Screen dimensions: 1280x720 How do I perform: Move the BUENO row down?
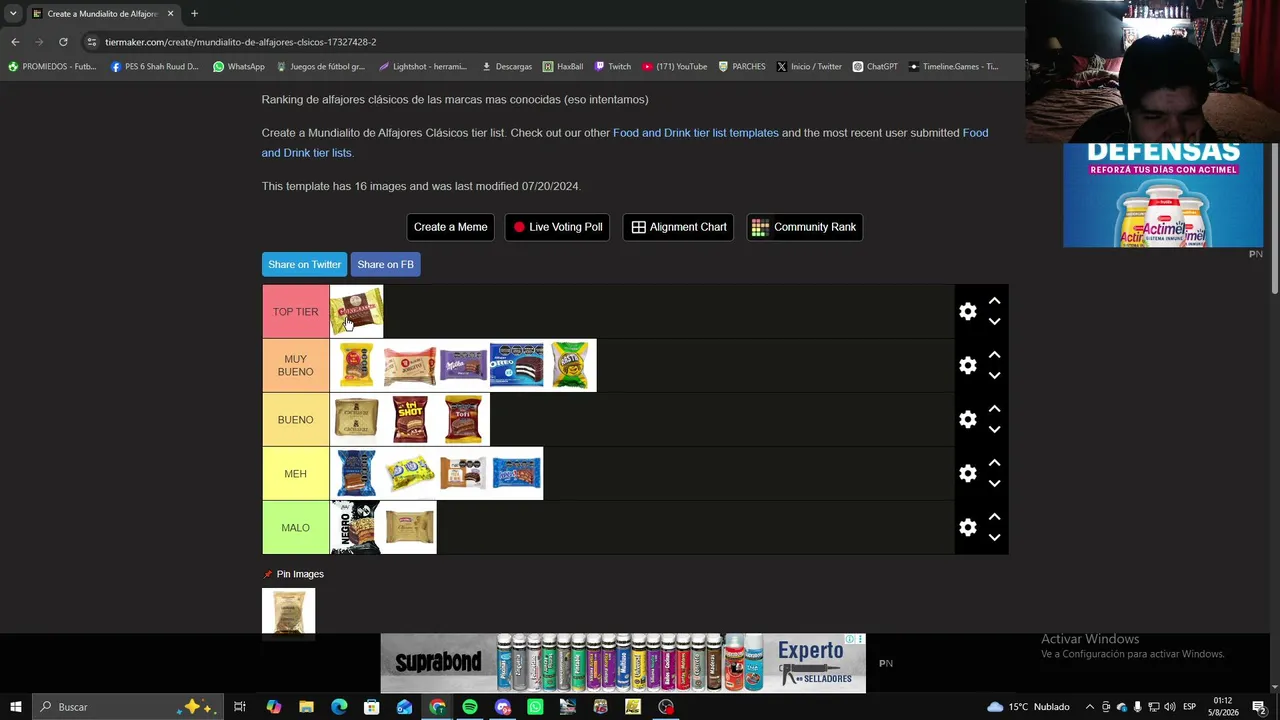[x=994, y=430]
